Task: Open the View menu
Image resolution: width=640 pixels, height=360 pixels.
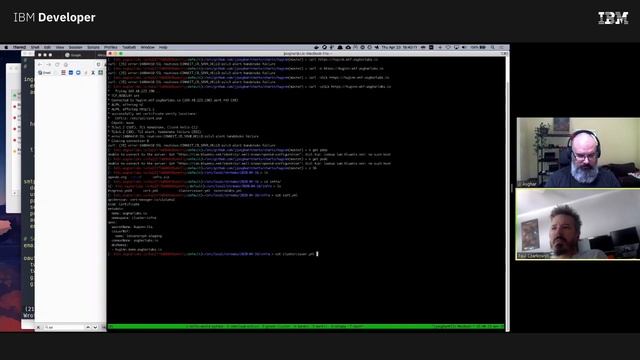Action: pos(60,47)
